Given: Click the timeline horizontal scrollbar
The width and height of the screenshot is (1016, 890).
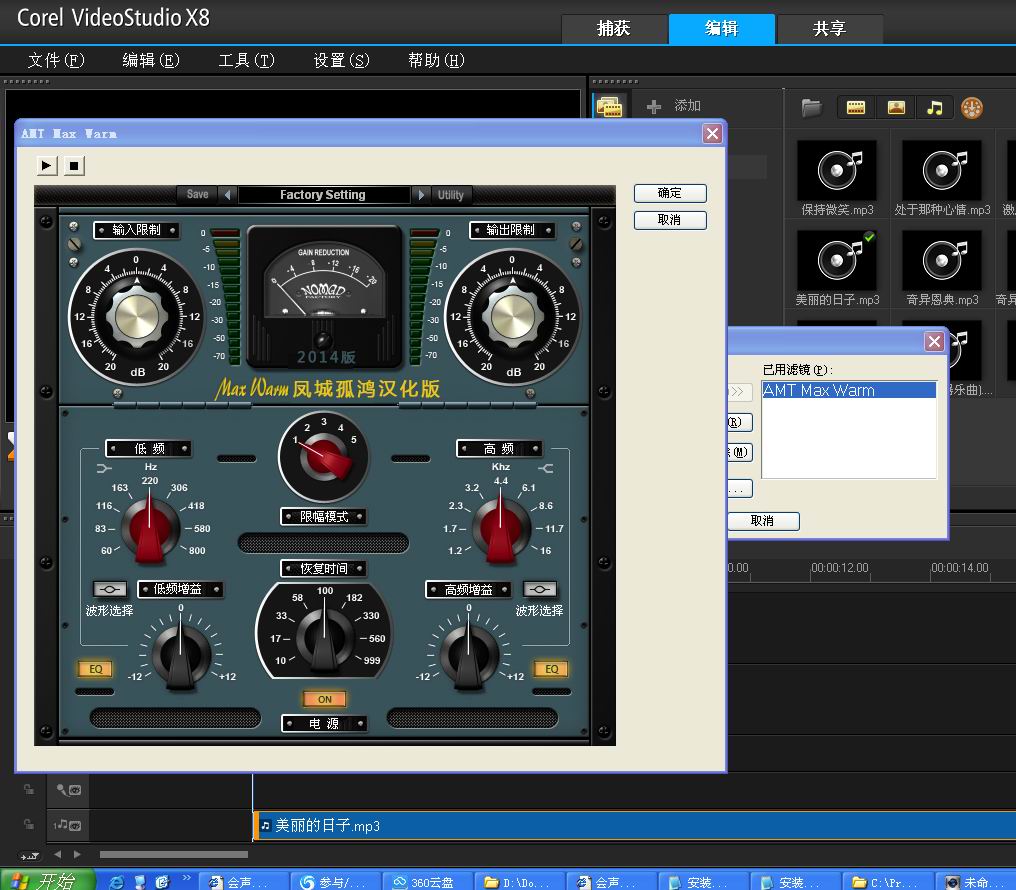Looking at the screenshot, I should coord(174,854).
